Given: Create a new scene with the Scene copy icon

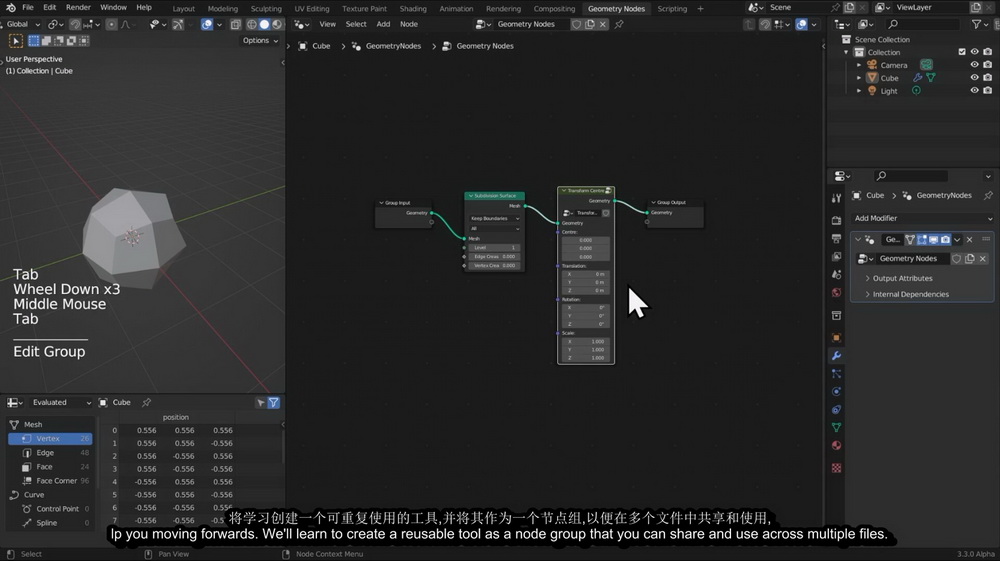Looking at the screenshot, I should pos(849,8).
